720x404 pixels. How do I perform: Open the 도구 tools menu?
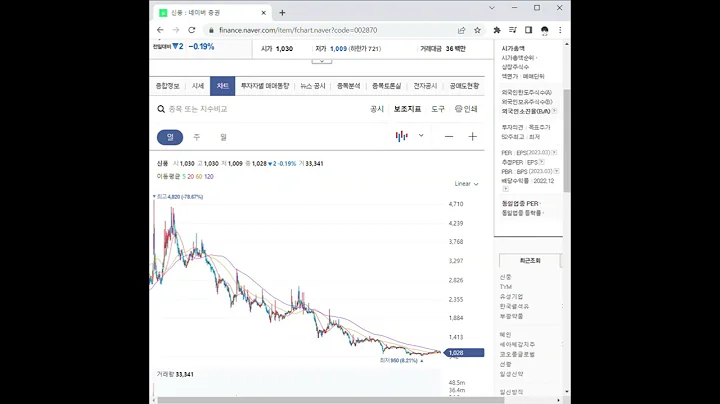click(438, 109)
